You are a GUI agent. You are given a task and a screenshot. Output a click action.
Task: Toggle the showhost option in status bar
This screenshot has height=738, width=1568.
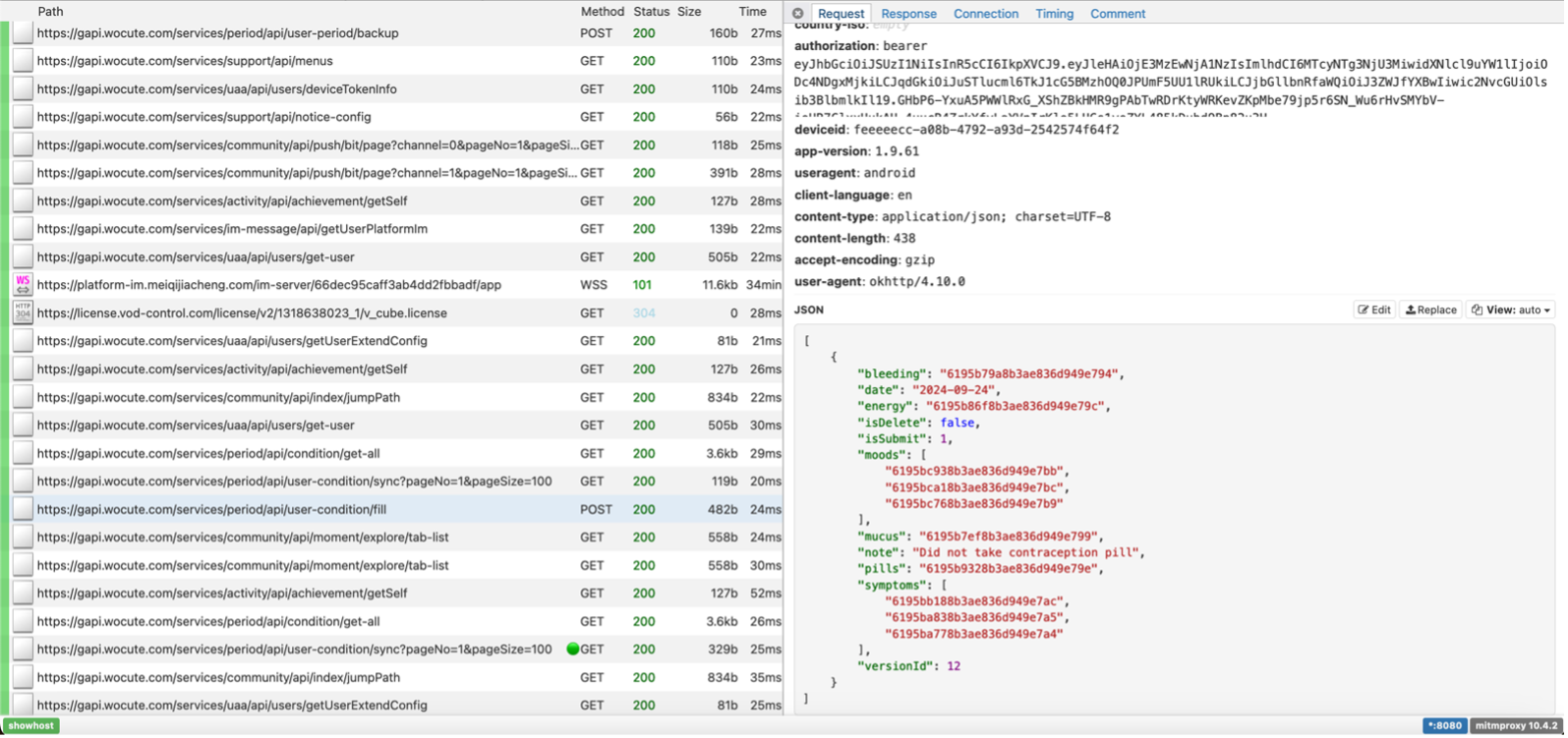click(x=31, y=726)
